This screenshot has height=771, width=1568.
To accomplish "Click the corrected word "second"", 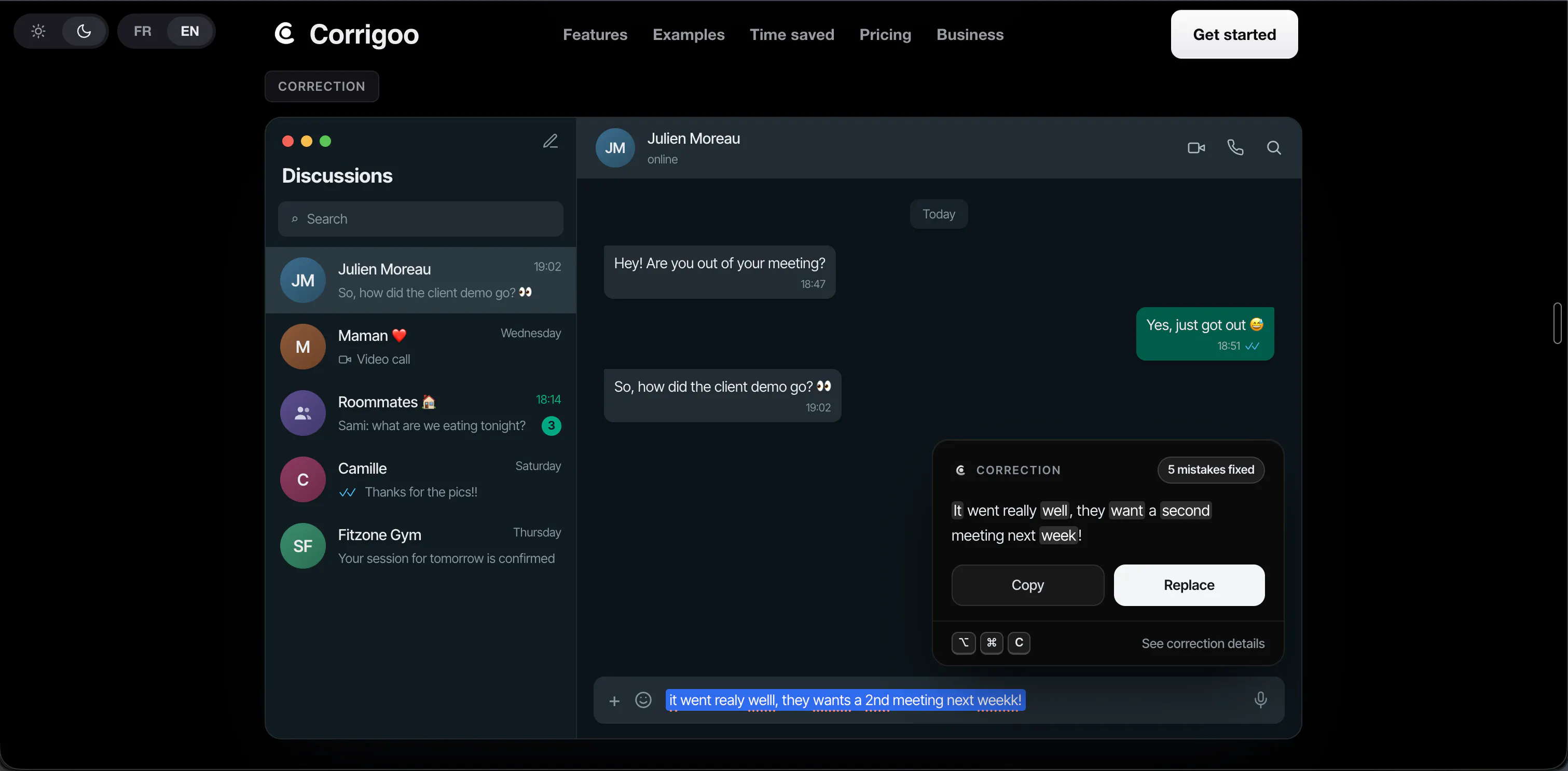I will (x=1185, y=511).
